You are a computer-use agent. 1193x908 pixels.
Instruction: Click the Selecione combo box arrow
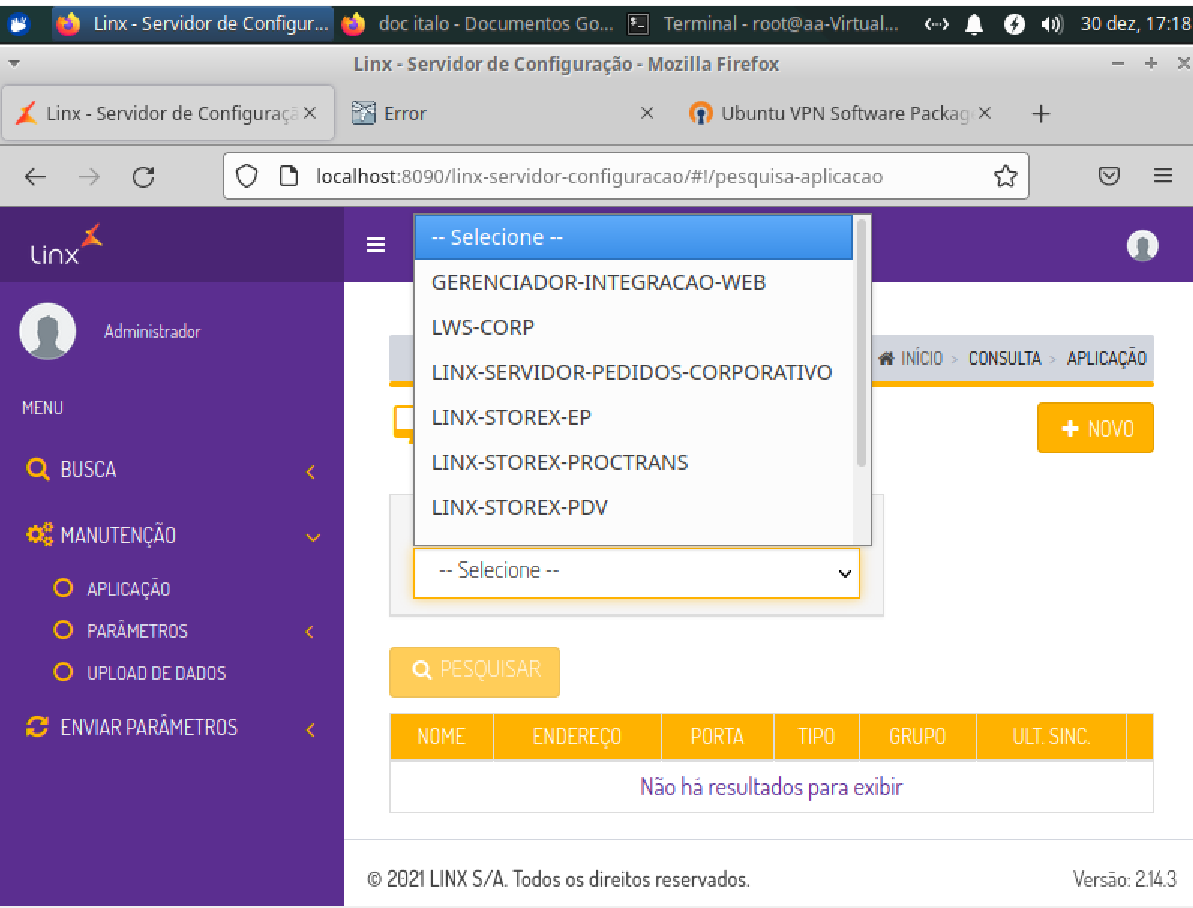point(845,573)
